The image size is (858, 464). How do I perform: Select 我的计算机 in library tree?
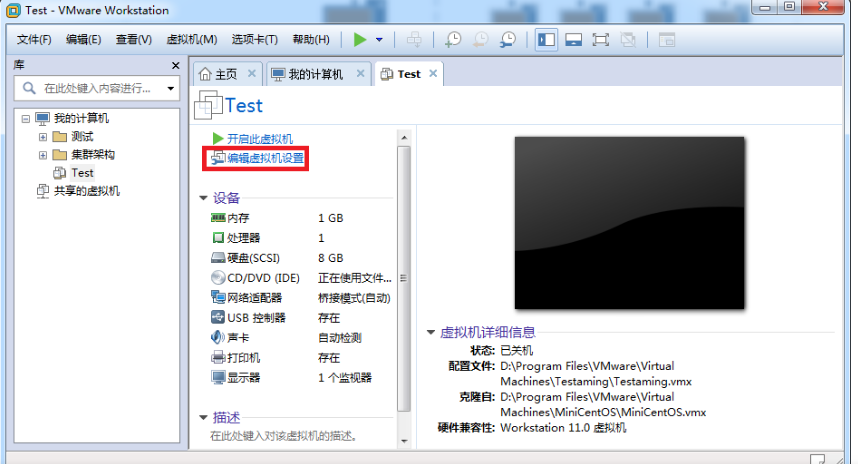tap(81, 118)
